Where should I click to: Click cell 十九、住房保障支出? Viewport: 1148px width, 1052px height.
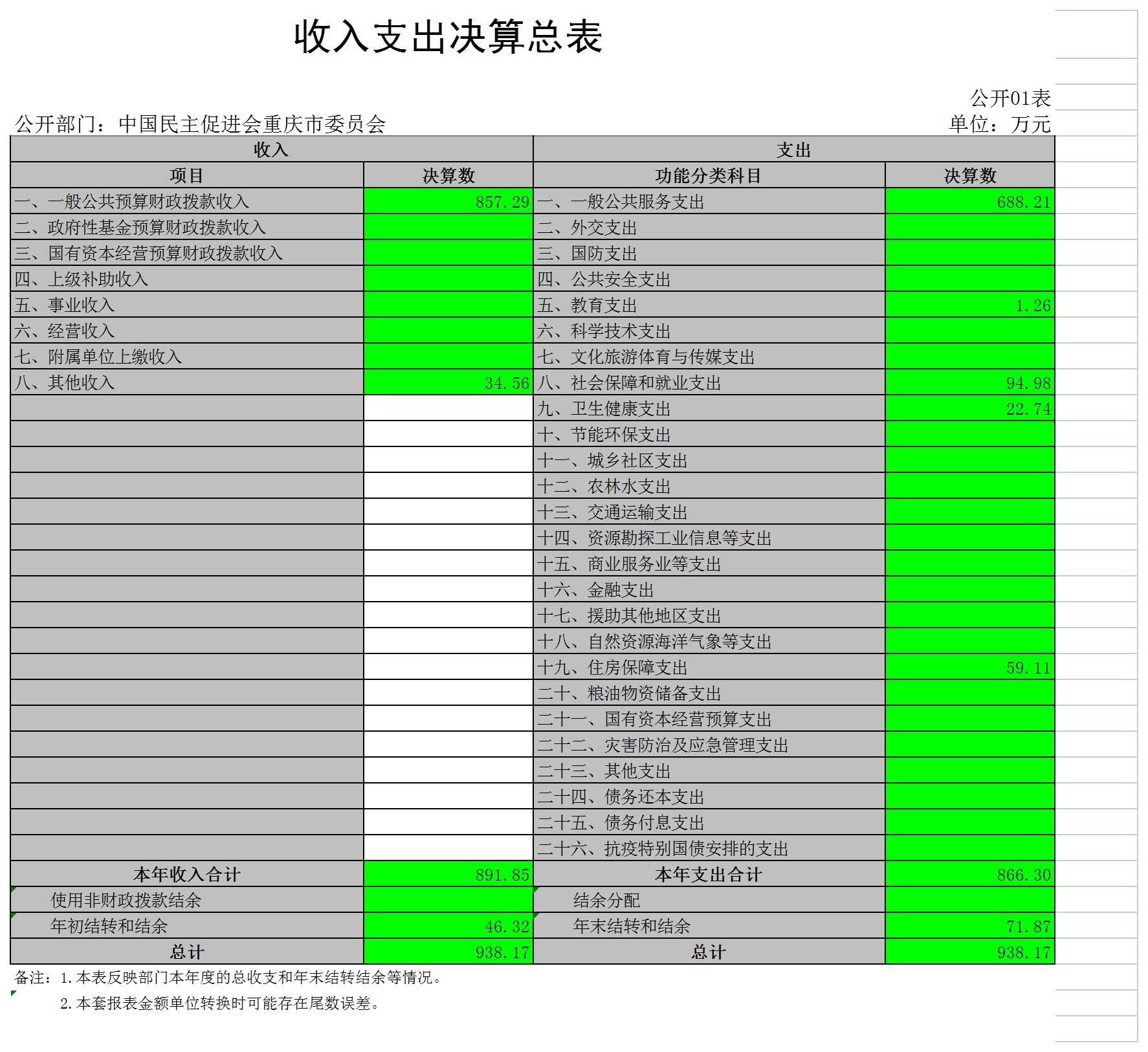pyautogui.click(x=709, y=667)
